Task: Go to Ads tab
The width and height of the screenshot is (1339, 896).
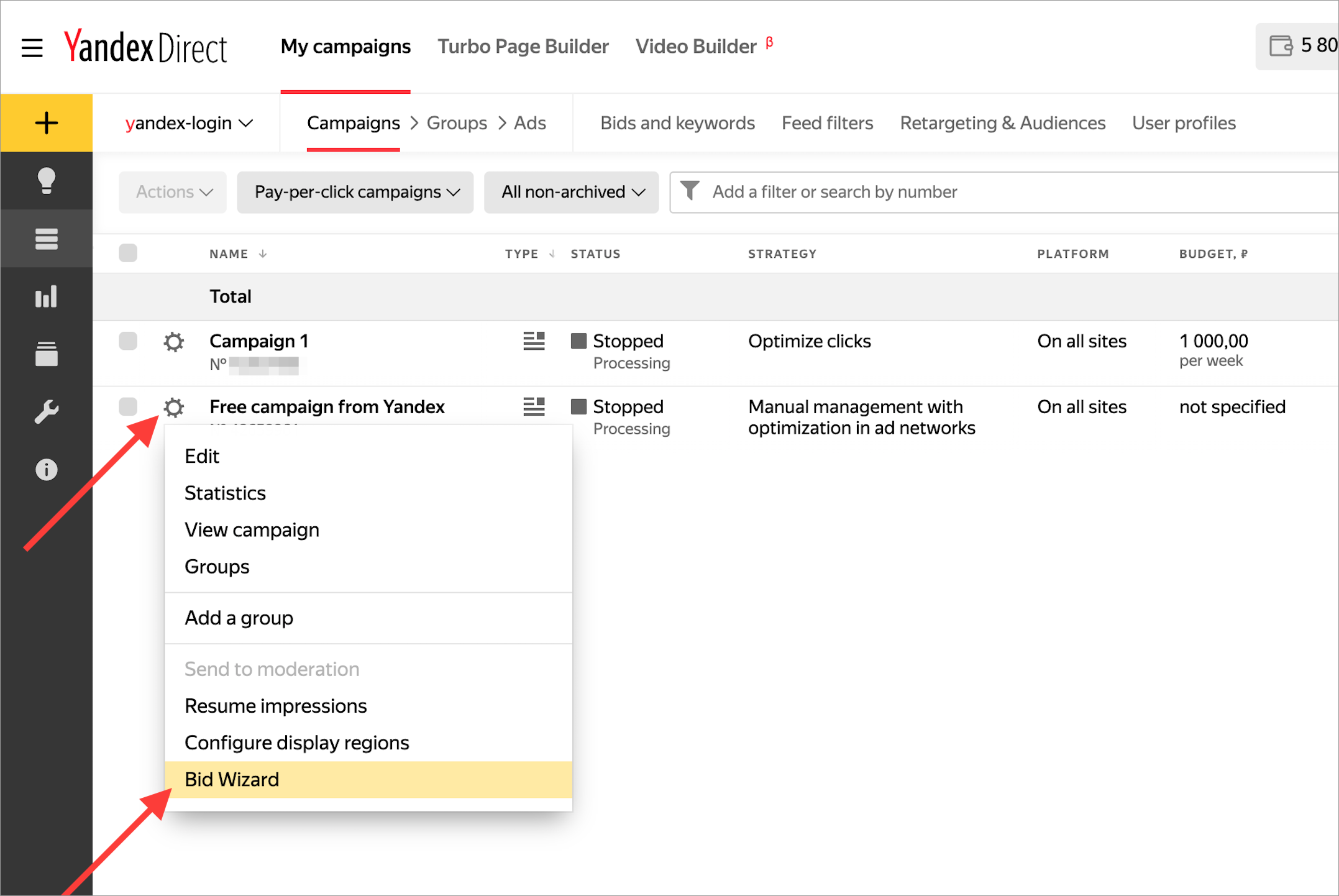Action: (x=530, y=123)
